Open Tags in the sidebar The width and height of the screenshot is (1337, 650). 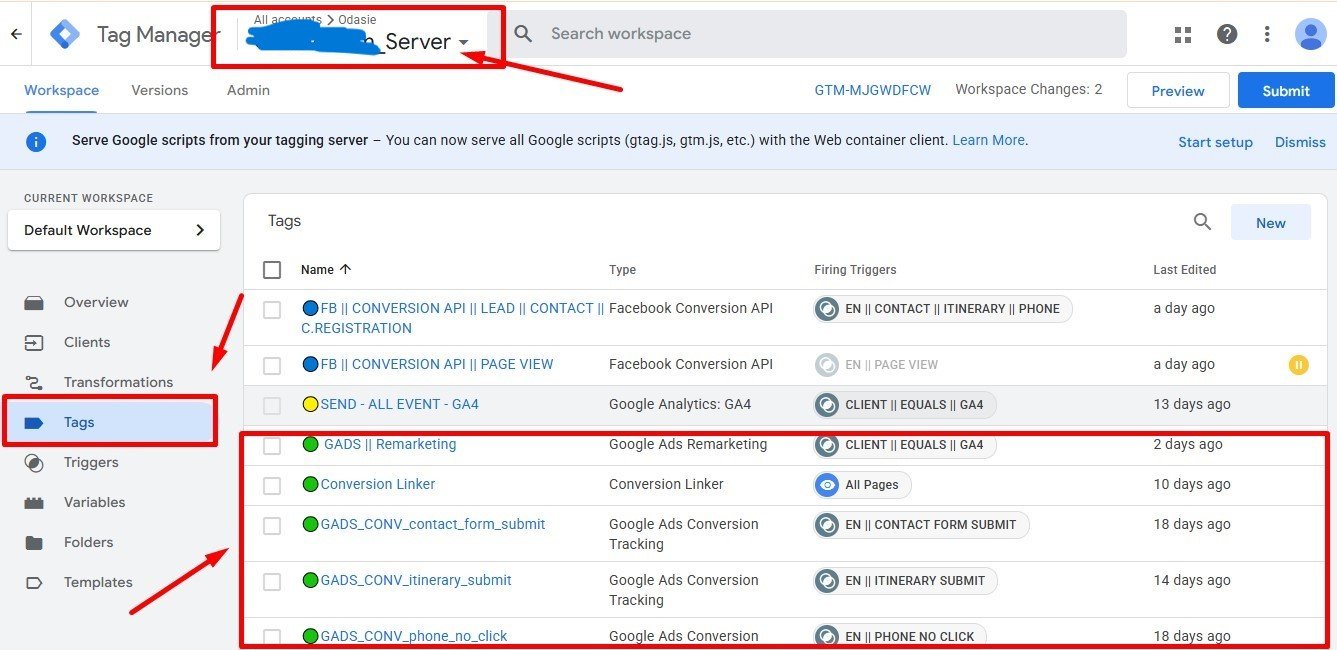point(110,422)
